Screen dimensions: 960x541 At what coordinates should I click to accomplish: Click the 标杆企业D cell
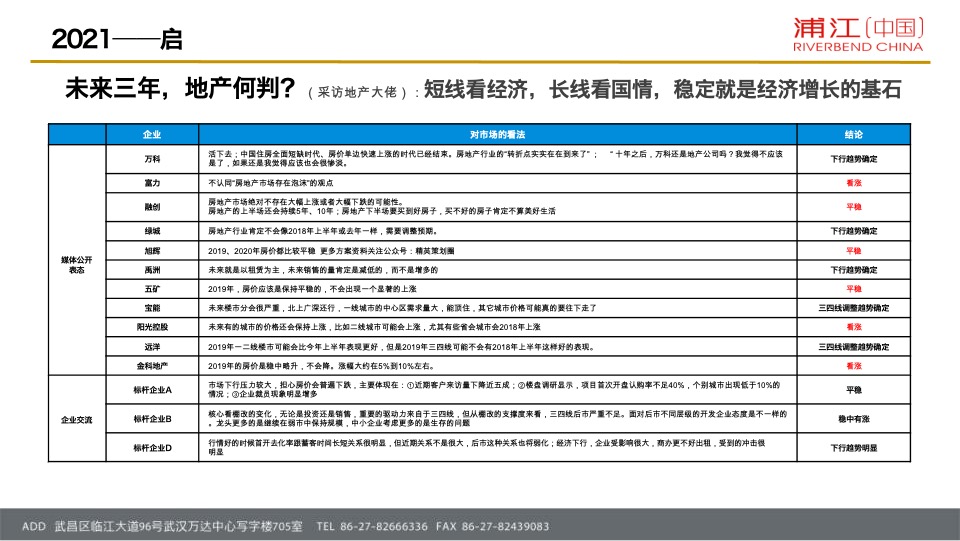pos(152,448)
